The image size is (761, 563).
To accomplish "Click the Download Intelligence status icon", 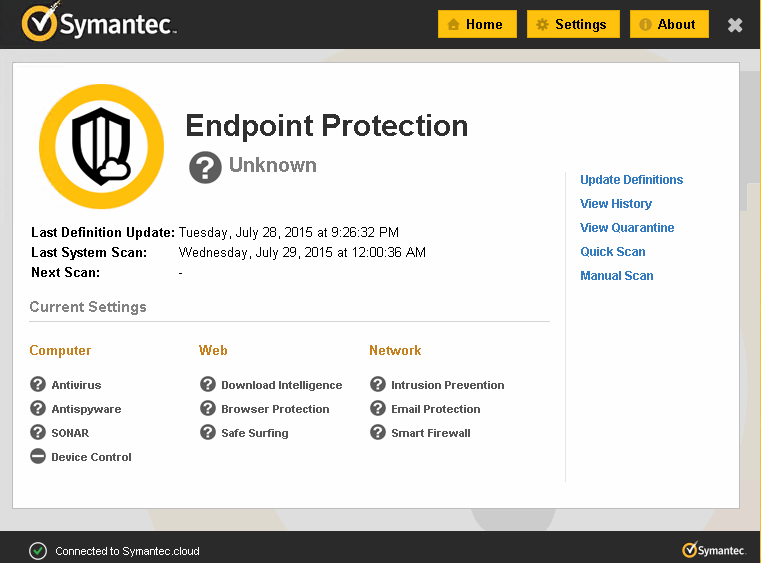I will click(x=208, y=384).
